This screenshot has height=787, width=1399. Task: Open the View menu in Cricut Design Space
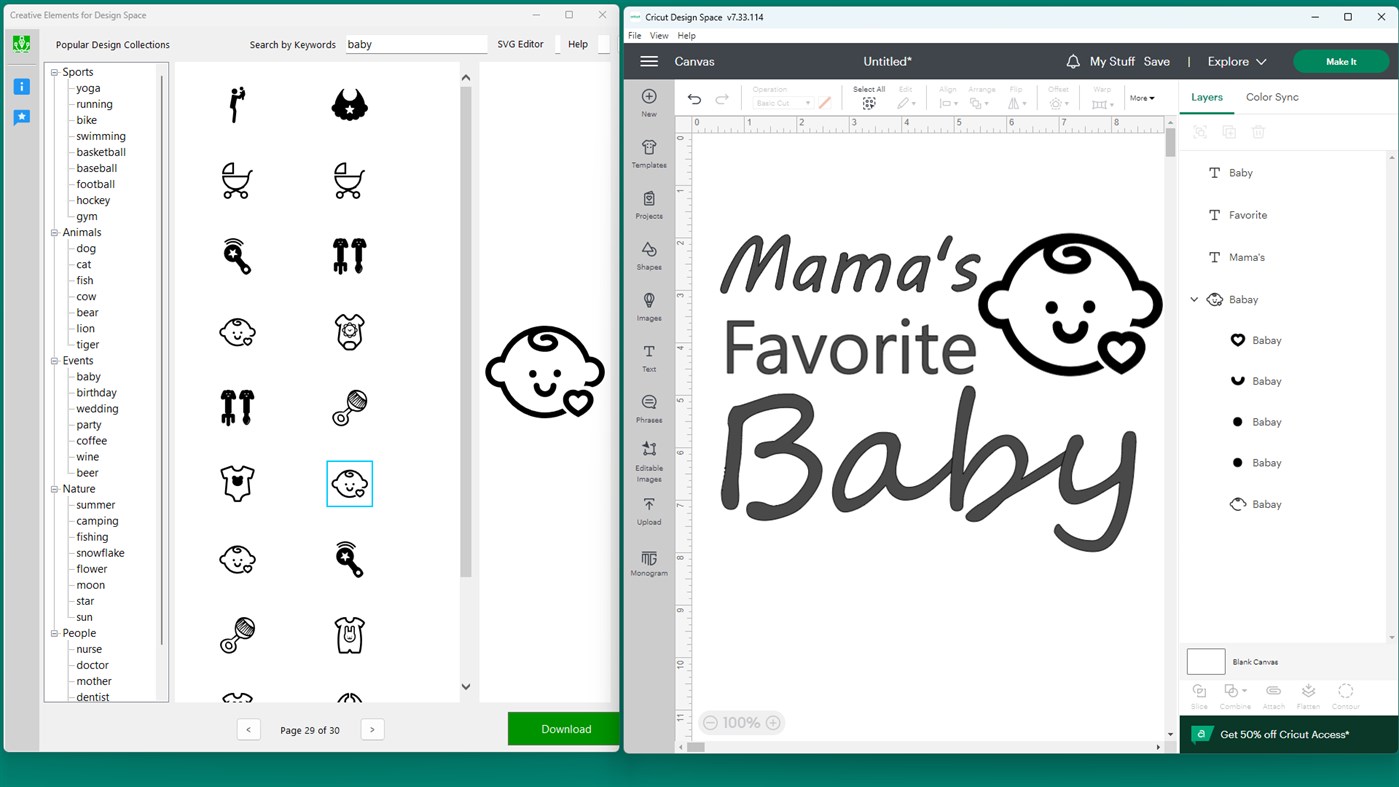pos(659,34)
